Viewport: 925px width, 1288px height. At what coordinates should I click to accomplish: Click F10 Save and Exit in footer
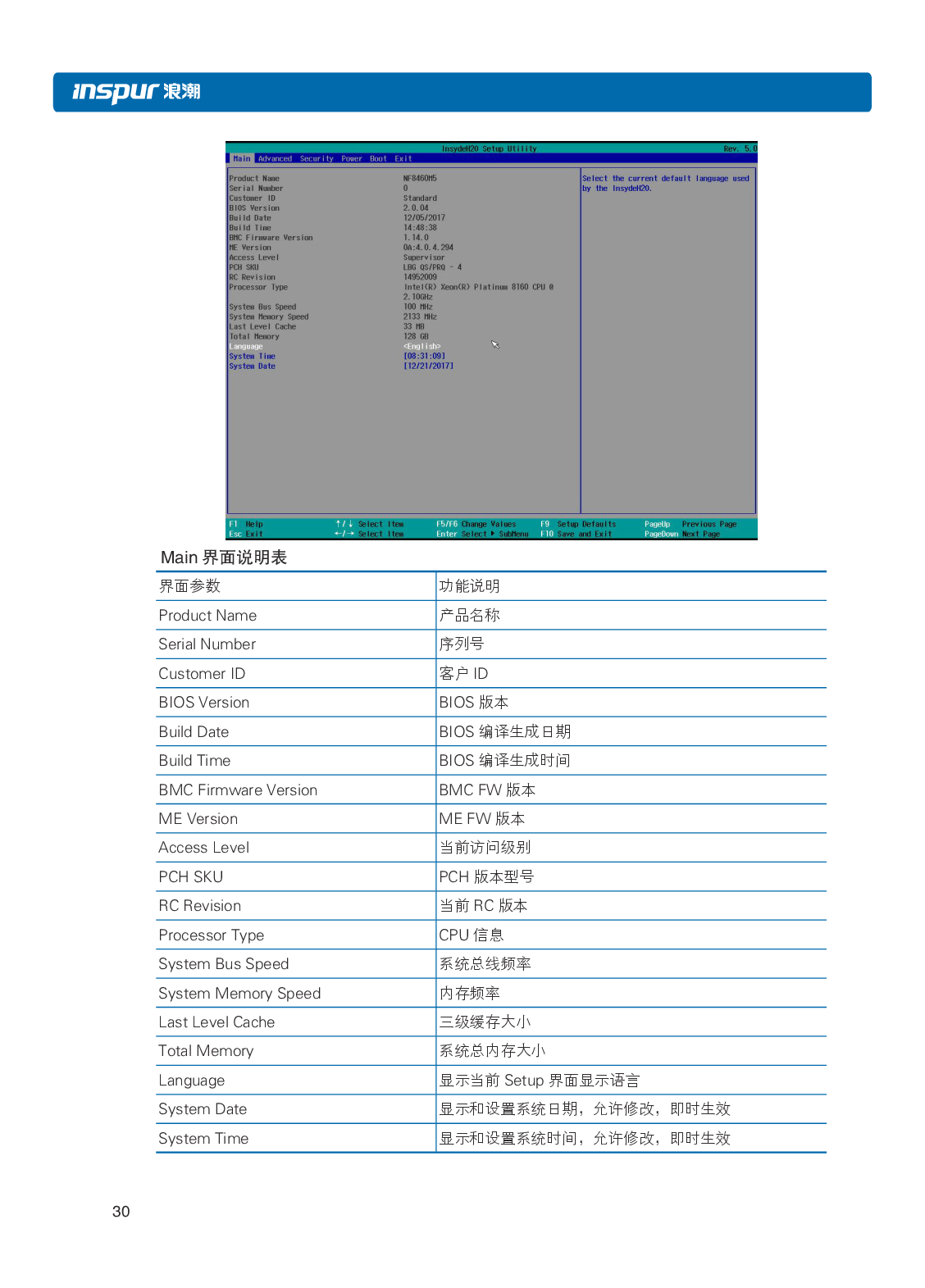coord(576,534)
